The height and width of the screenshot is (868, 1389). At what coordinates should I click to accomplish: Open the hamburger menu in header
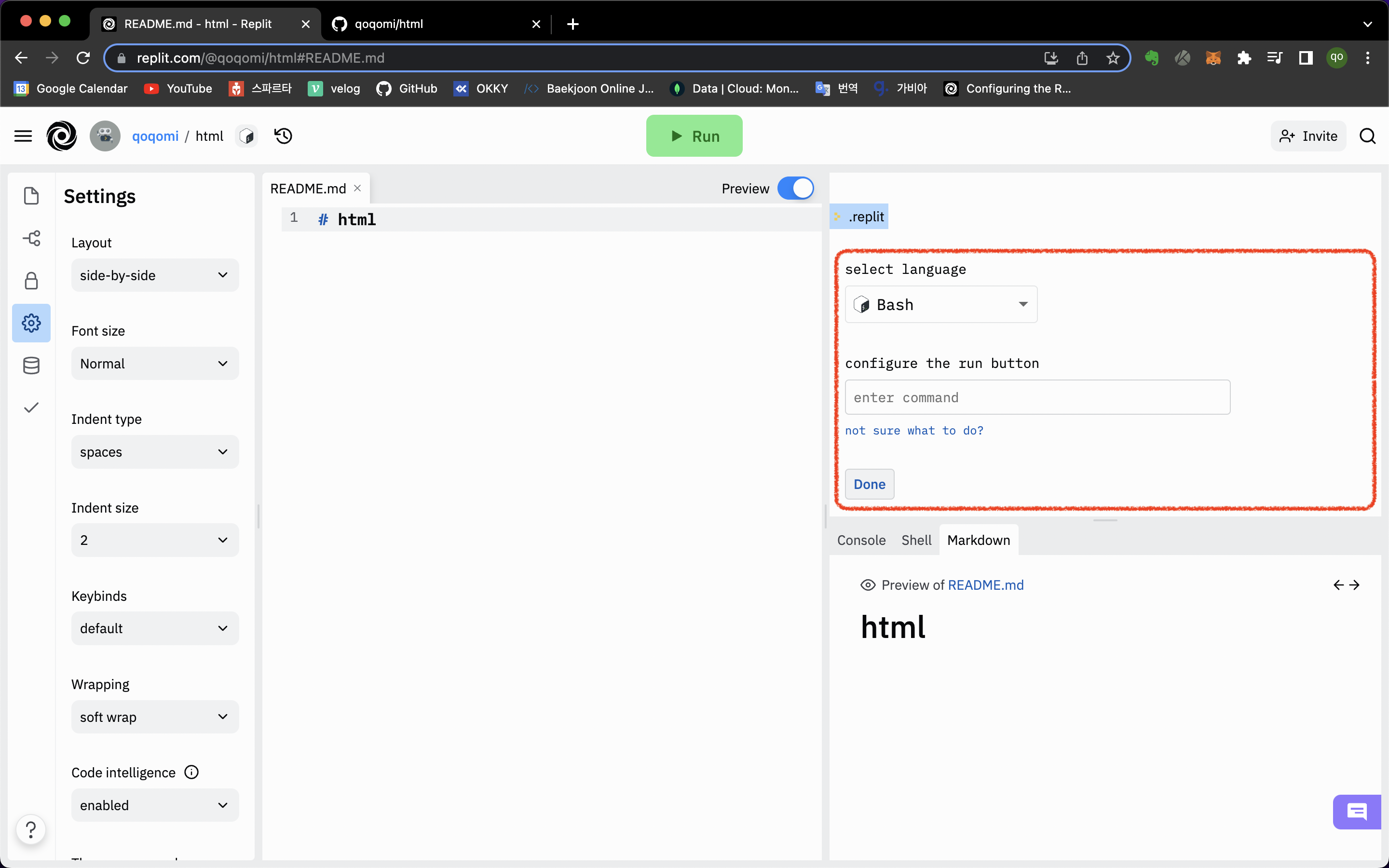(x=23, y=136)
